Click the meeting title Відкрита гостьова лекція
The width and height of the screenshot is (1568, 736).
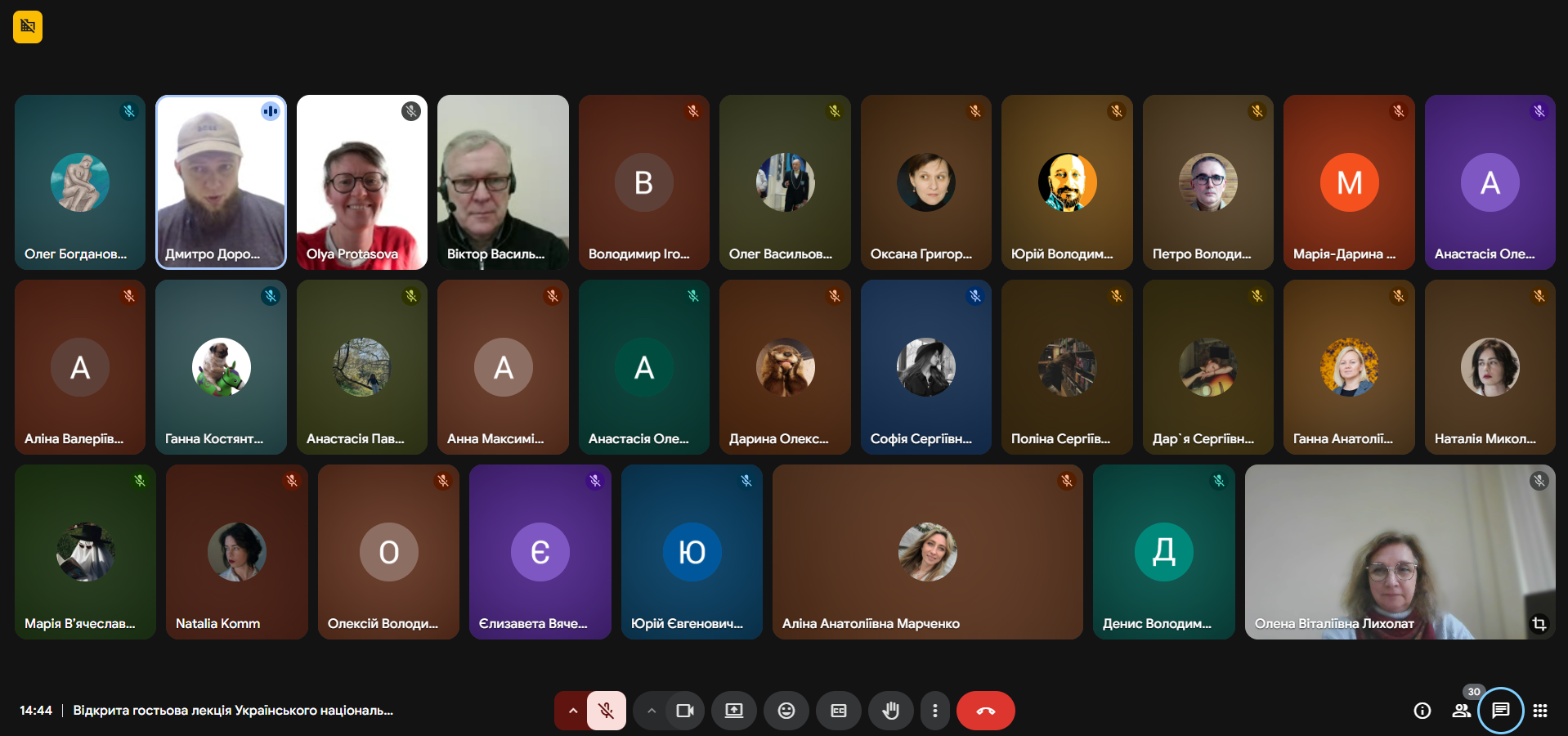coord(233,711)
